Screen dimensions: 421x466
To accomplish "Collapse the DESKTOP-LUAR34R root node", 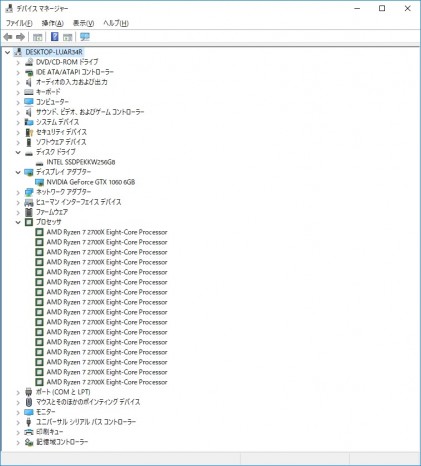I will click(x=7, y=52).
